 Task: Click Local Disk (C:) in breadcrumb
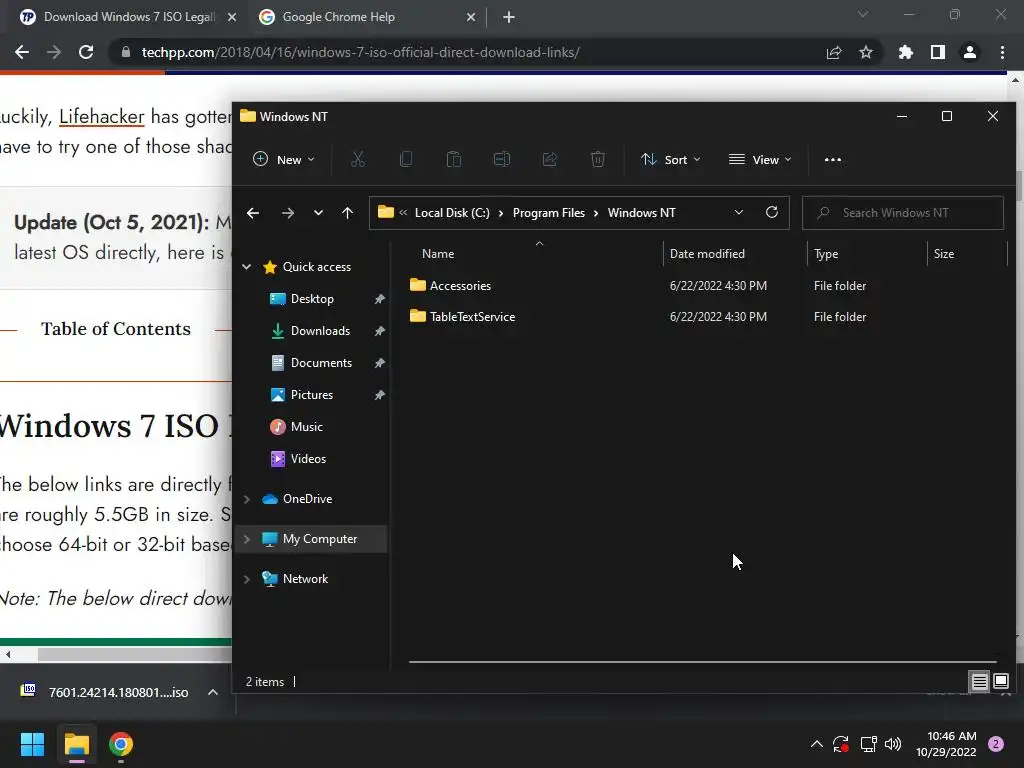coord(452,213)
